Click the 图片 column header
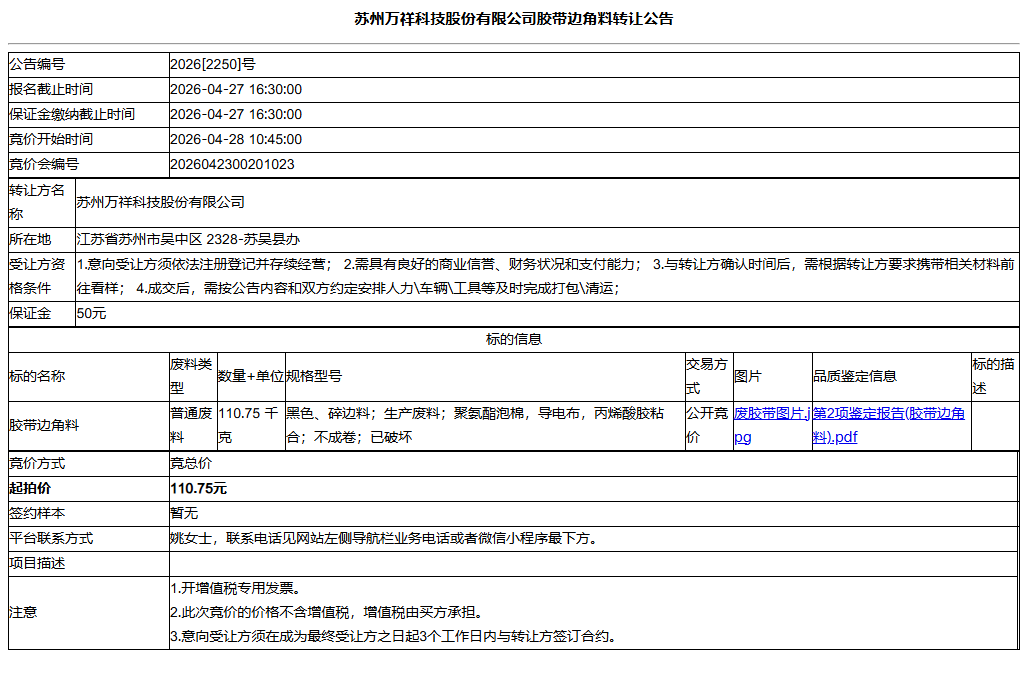Screen dimensions: 1028x693 (x=747, y=376)
